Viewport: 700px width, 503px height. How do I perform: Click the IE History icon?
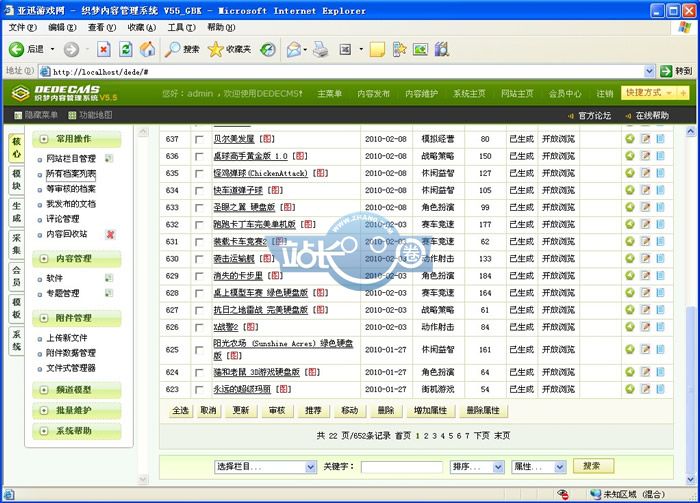click(268, 49)
